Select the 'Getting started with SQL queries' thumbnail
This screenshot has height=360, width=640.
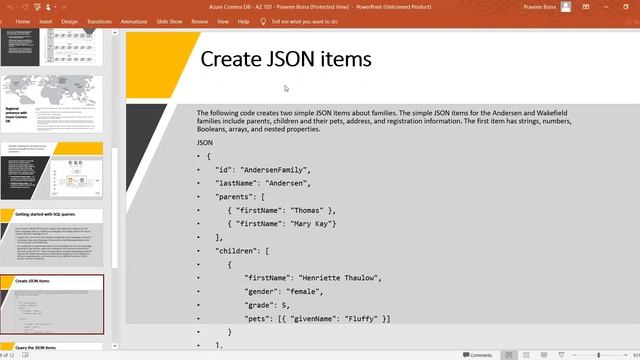(x=52, y=238)
